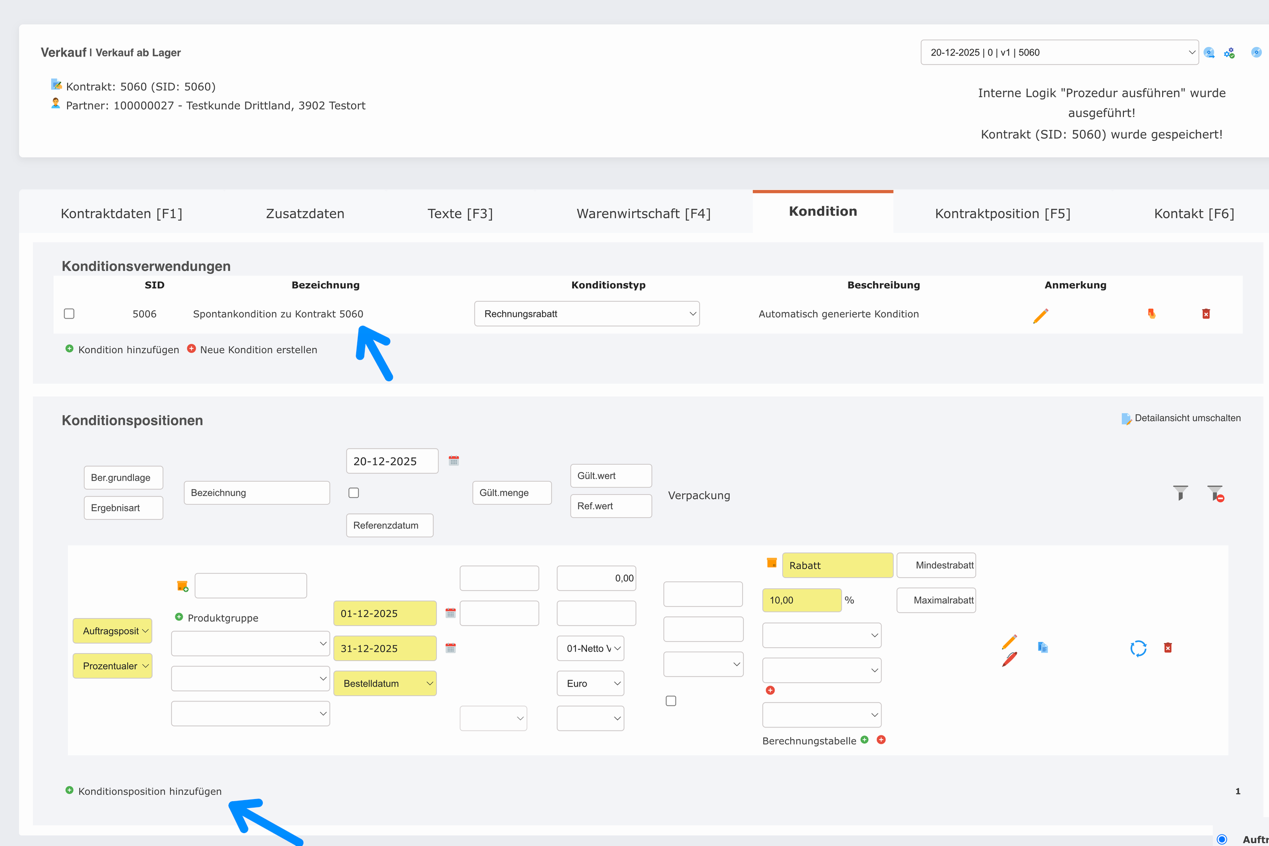Copy the condition position with the blue documents icon

click(1042, 648)
